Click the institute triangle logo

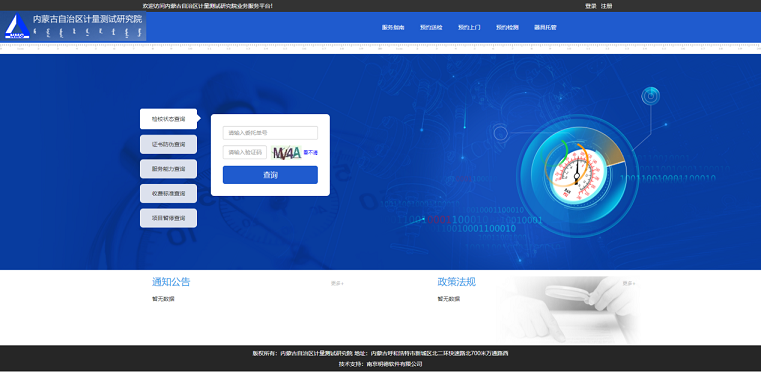(17, 26)
